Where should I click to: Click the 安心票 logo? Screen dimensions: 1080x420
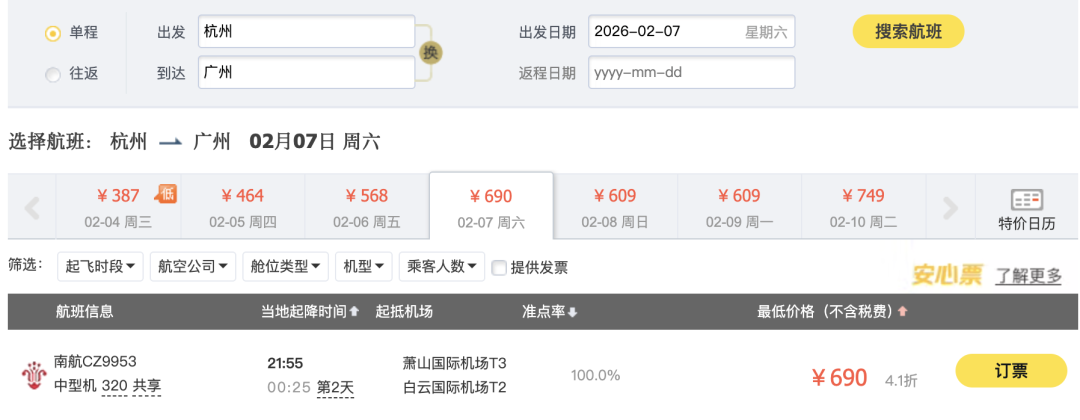[x=947, y=275]
